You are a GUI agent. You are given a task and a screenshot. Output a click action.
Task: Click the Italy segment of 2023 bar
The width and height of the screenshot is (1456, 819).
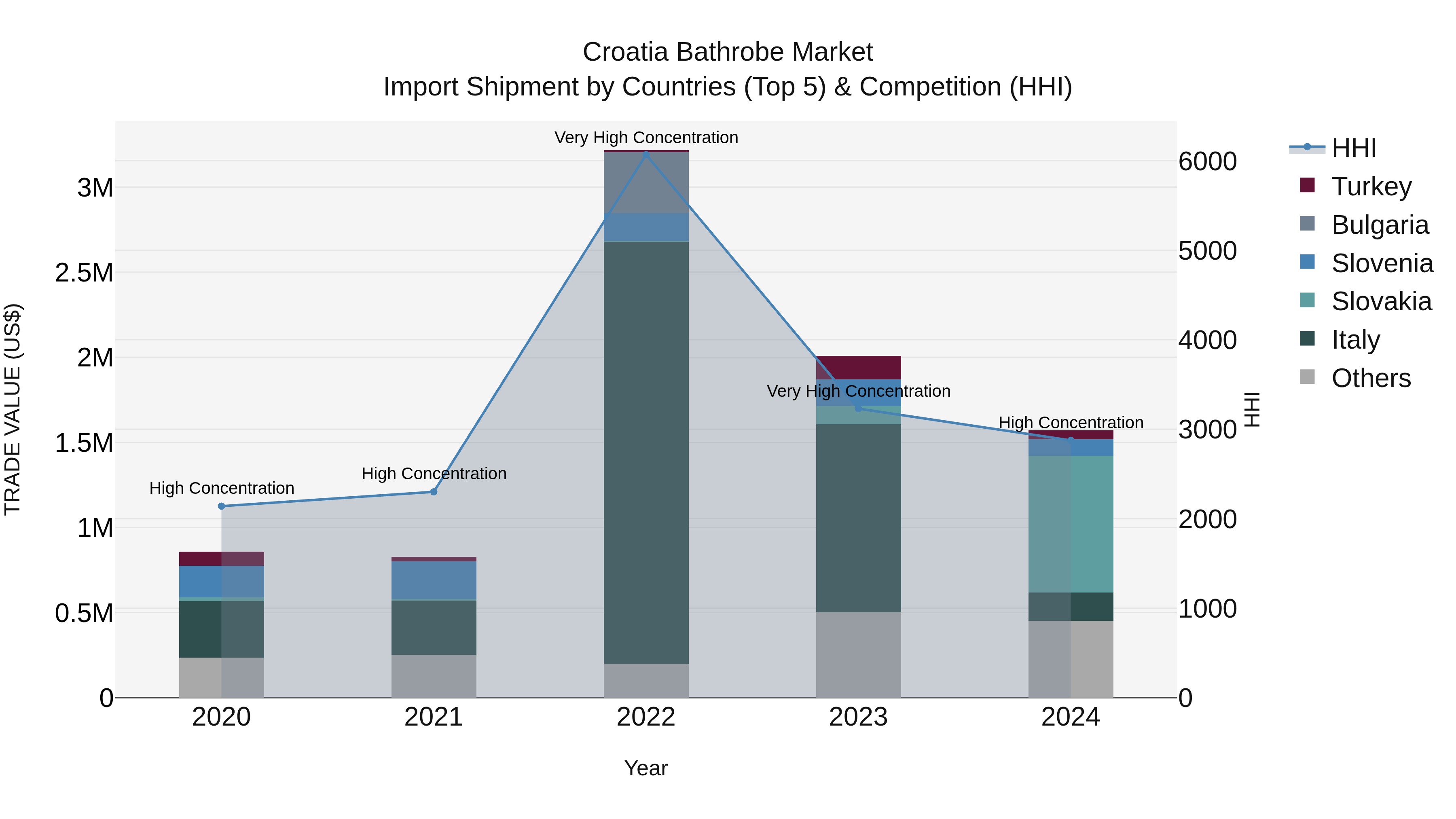coord(859,518)
